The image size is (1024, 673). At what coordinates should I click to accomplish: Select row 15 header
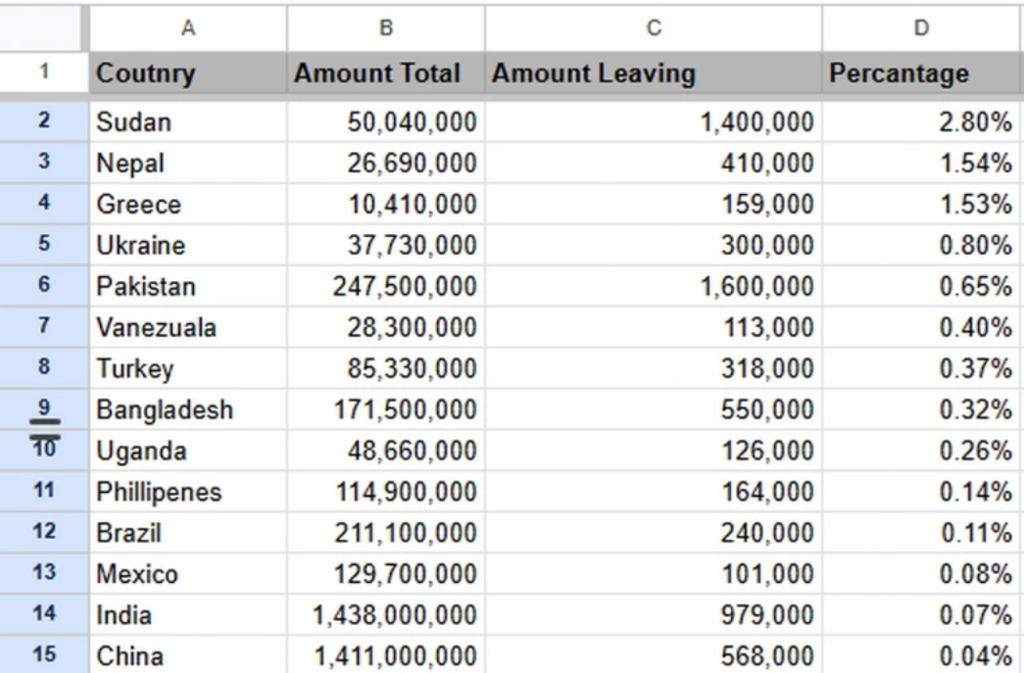pyautogui.click(x=44, y=655)
